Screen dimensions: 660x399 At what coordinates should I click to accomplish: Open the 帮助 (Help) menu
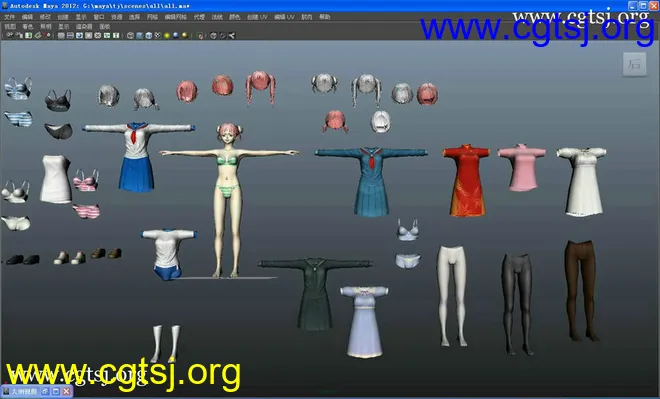pyautogui.click(x=325, y=17)
